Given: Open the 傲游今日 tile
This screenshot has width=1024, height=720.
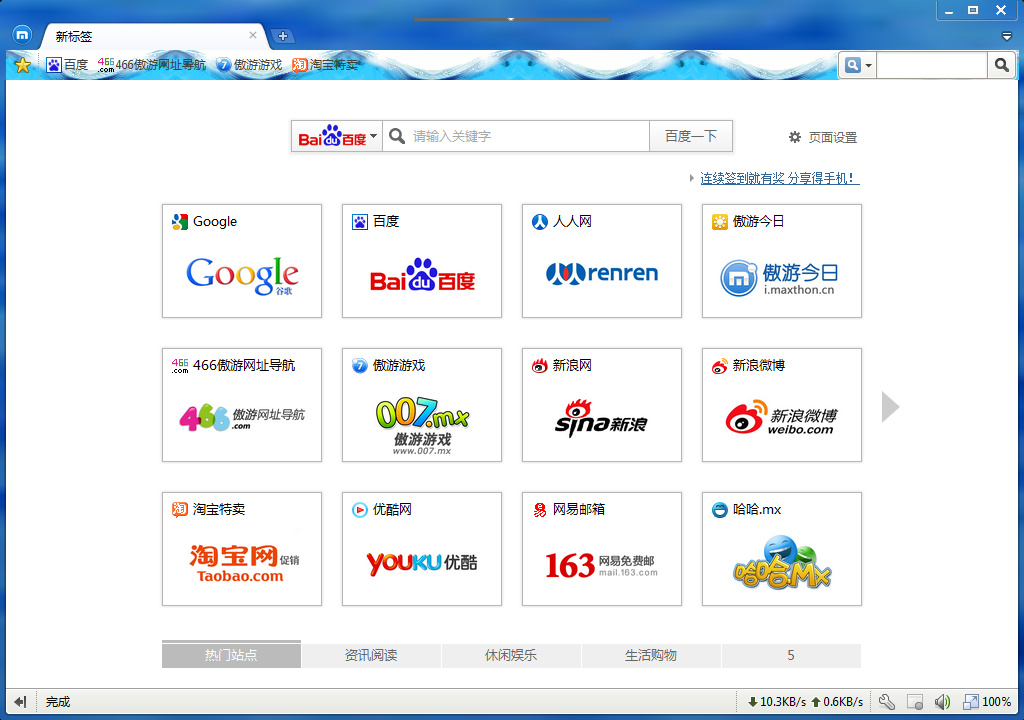Looking at the screenshot, I should (x=782, y=261).
